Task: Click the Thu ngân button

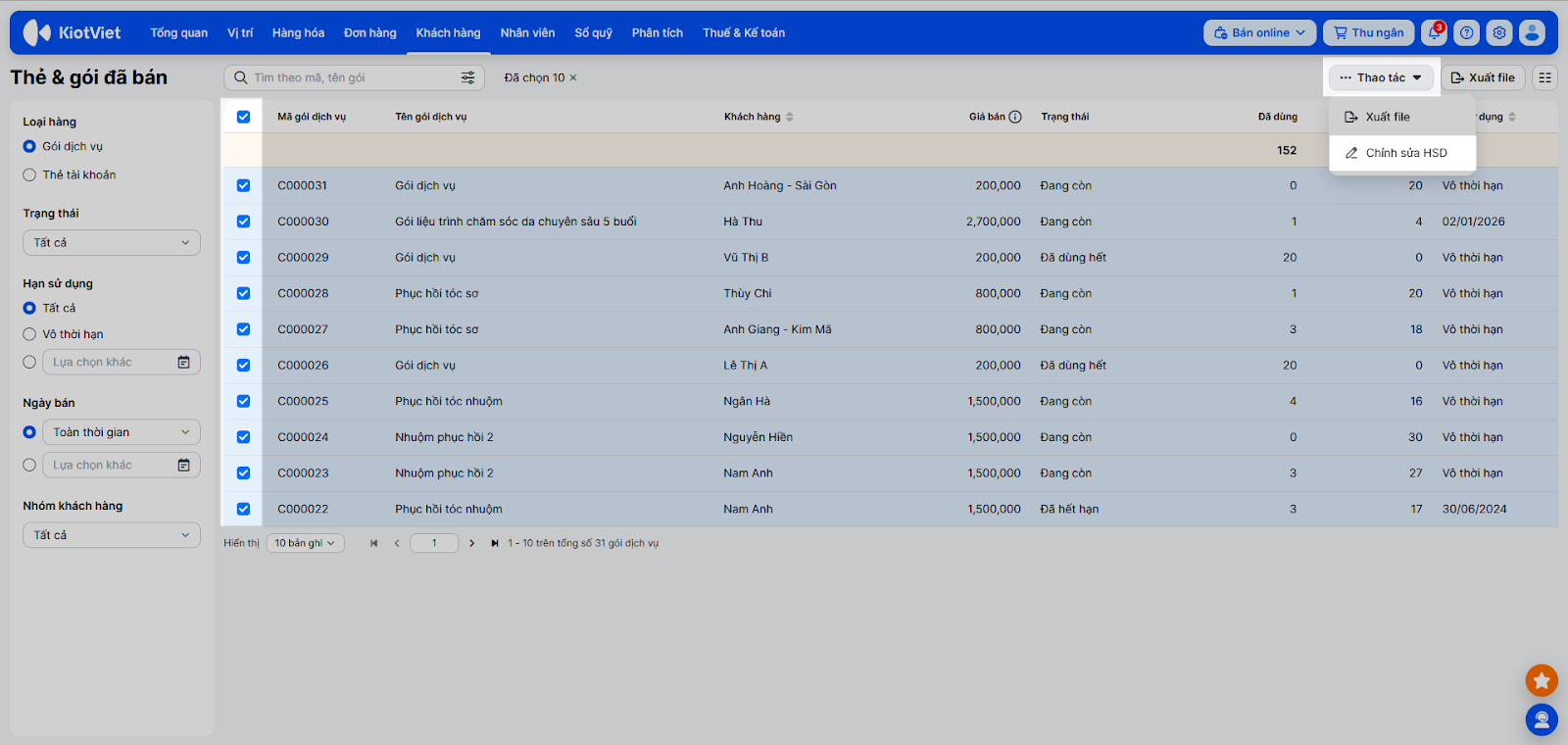Action: click(1368, 33)
